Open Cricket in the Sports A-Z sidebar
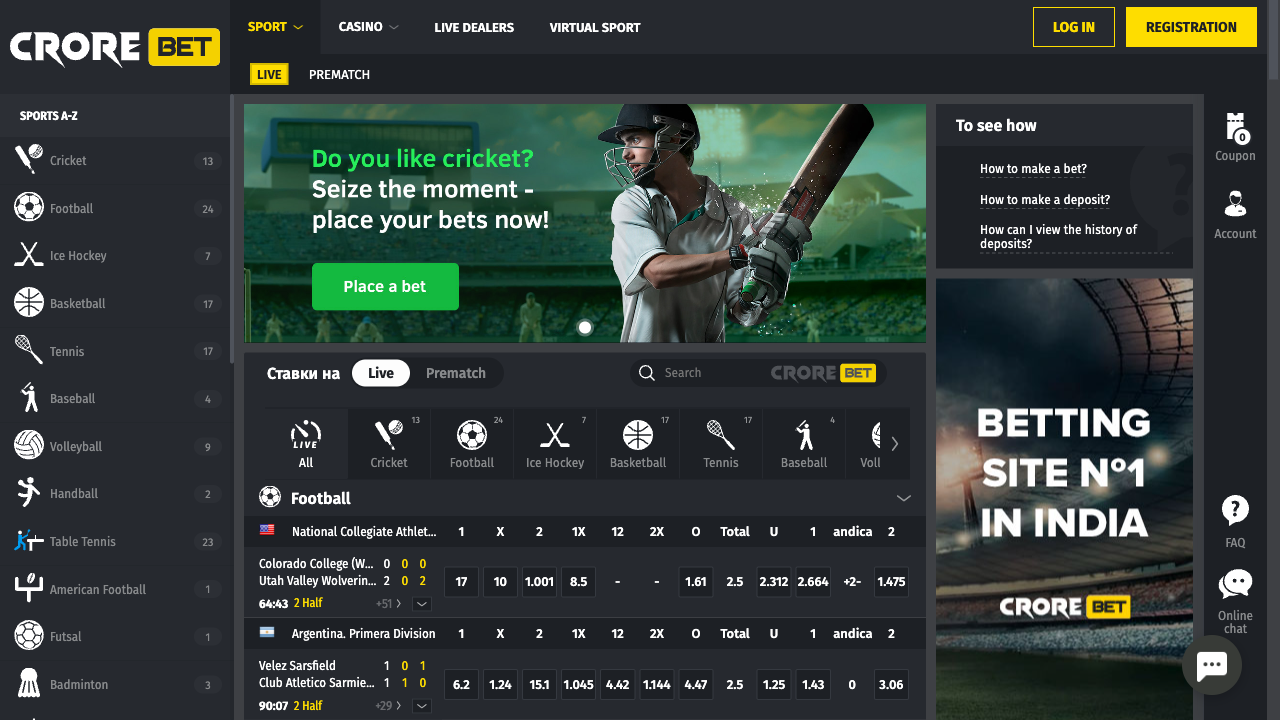1280x720 pixels. pyautogui.click(x=115, y=160)
